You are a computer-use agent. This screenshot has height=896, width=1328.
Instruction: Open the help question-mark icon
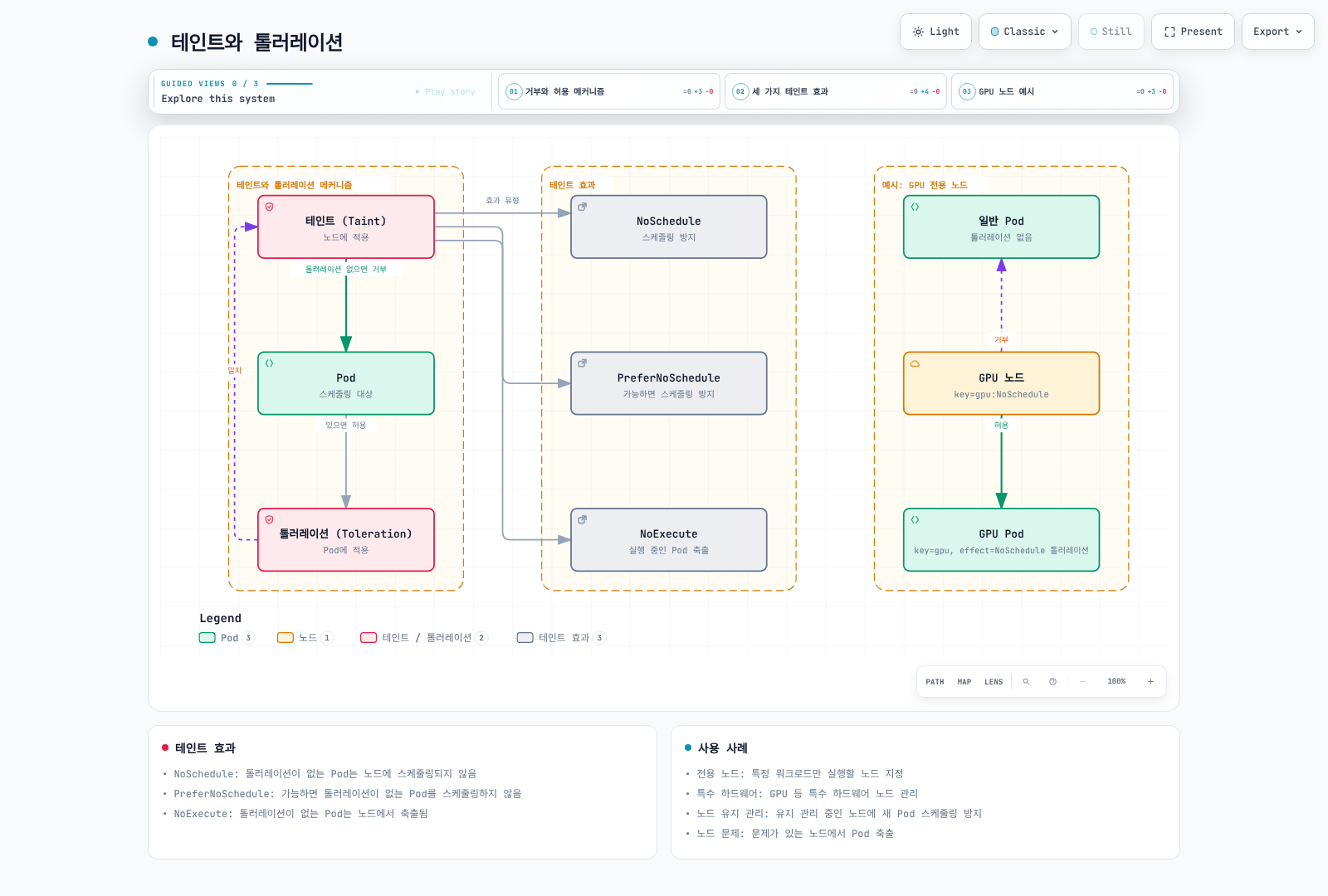coord(1052,682)
